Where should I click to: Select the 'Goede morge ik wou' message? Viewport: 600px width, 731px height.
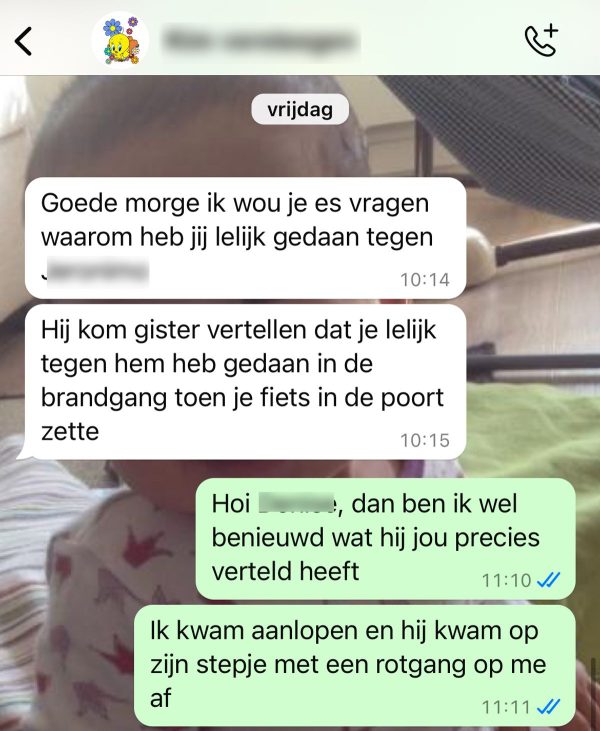point(245,238)
